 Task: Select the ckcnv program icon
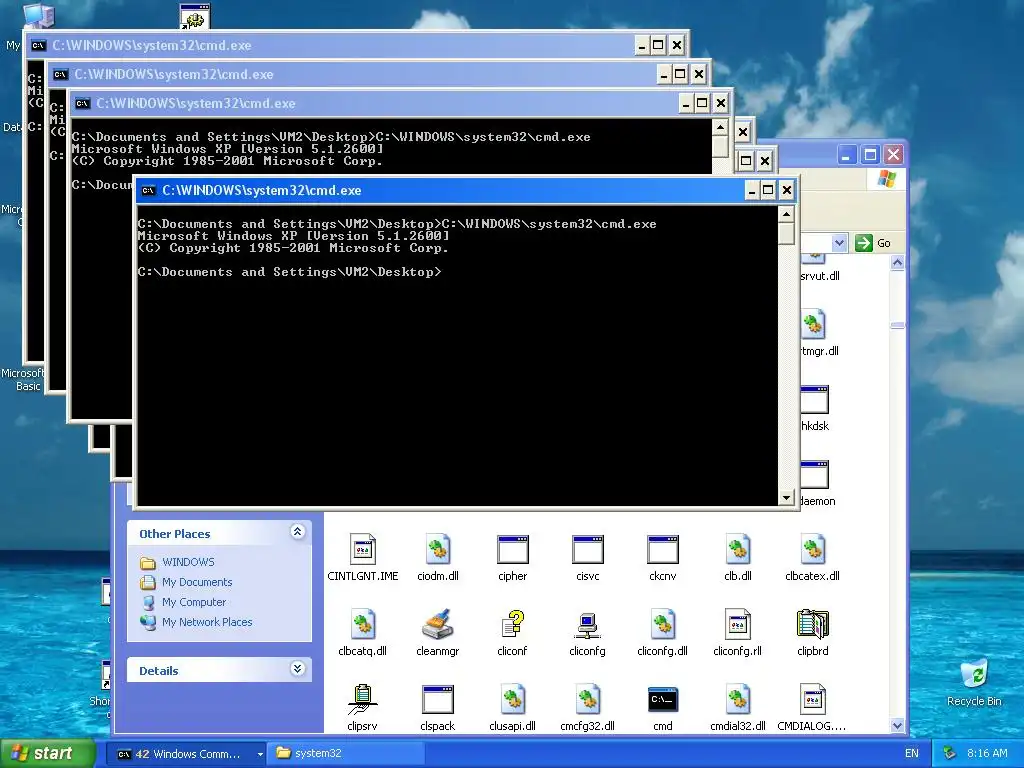point(663,549)
